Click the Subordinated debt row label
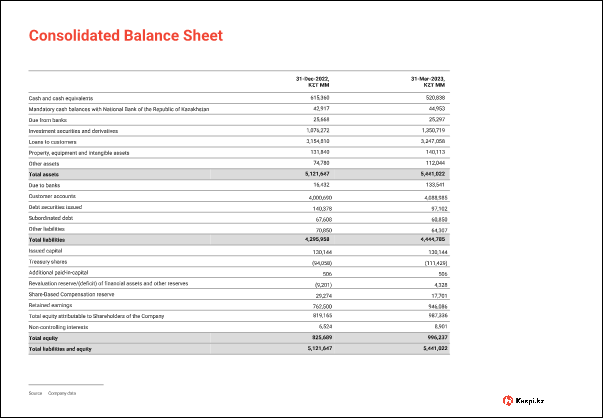The image size is (603, 418). pyautogui.click(x=52, y=218)
